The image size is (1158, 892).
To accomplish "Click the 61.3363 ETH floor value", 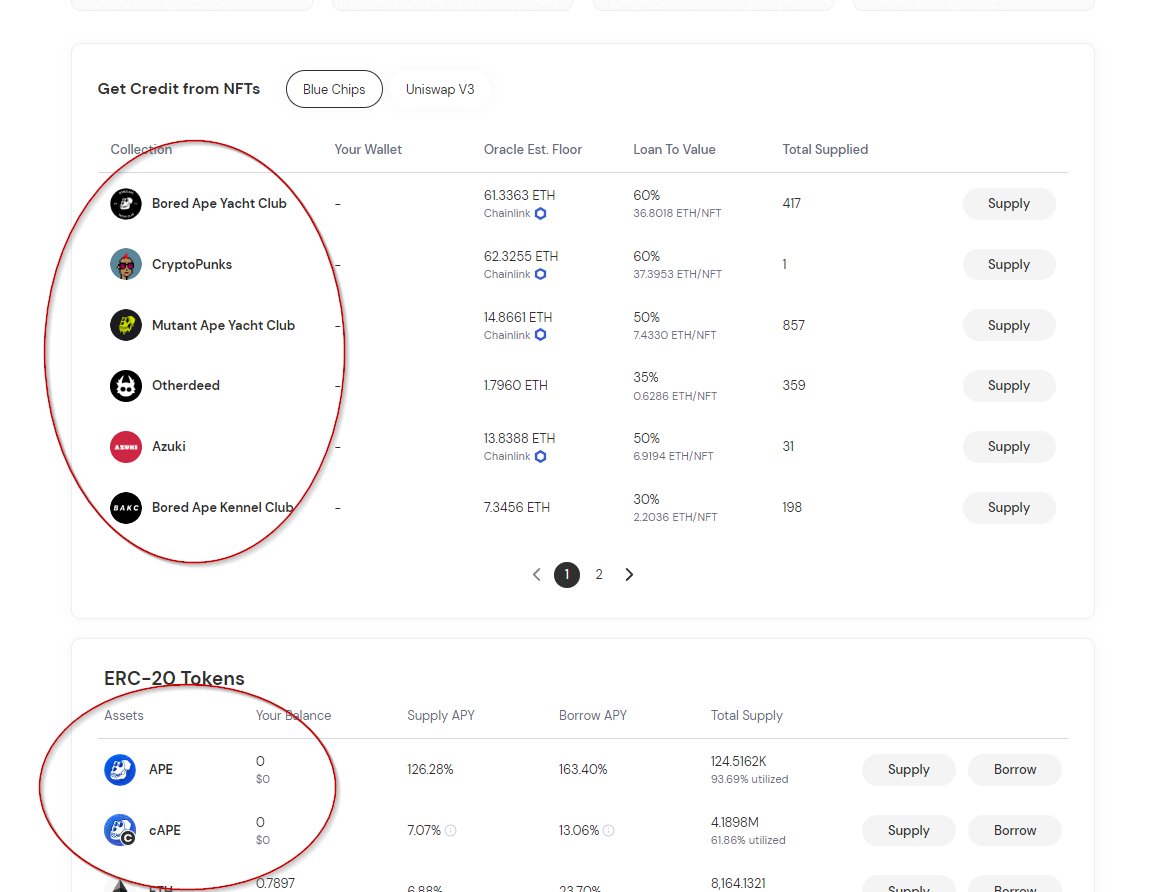I will (x=519, y=195).
